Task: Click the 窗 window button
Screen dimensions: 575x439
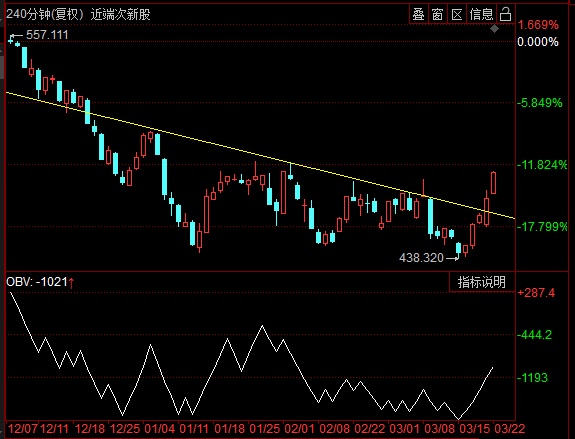Action: pyautogui.click(x=438, y=15)
